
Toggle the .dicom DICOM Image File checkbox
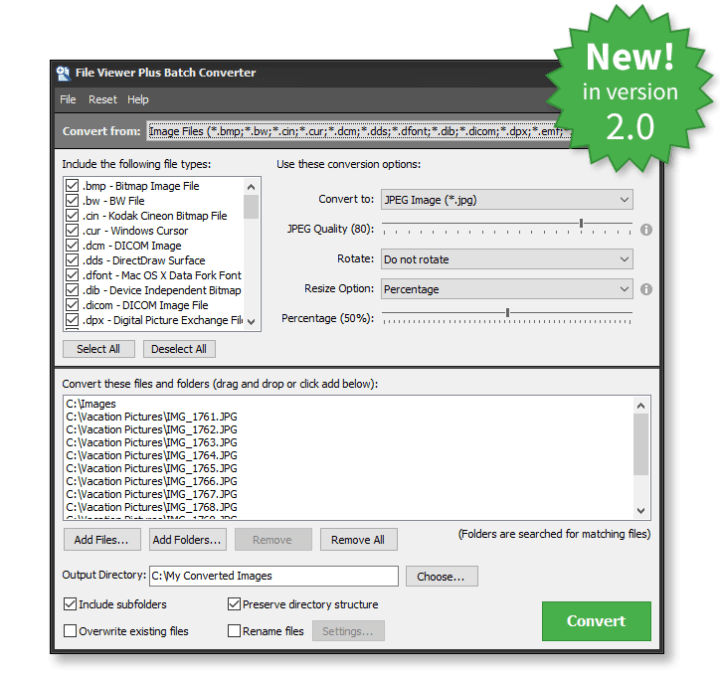click(72, 305)
